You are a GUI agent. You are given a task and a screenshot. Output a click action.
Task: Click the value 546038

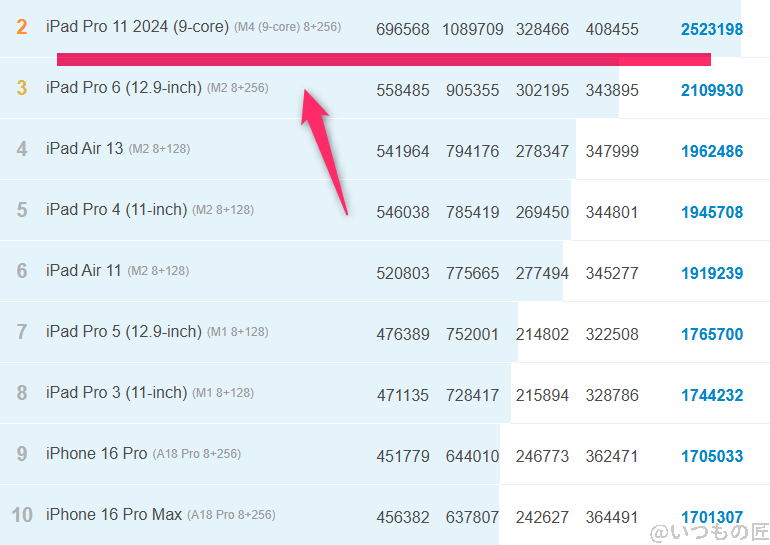click(403, 213)
